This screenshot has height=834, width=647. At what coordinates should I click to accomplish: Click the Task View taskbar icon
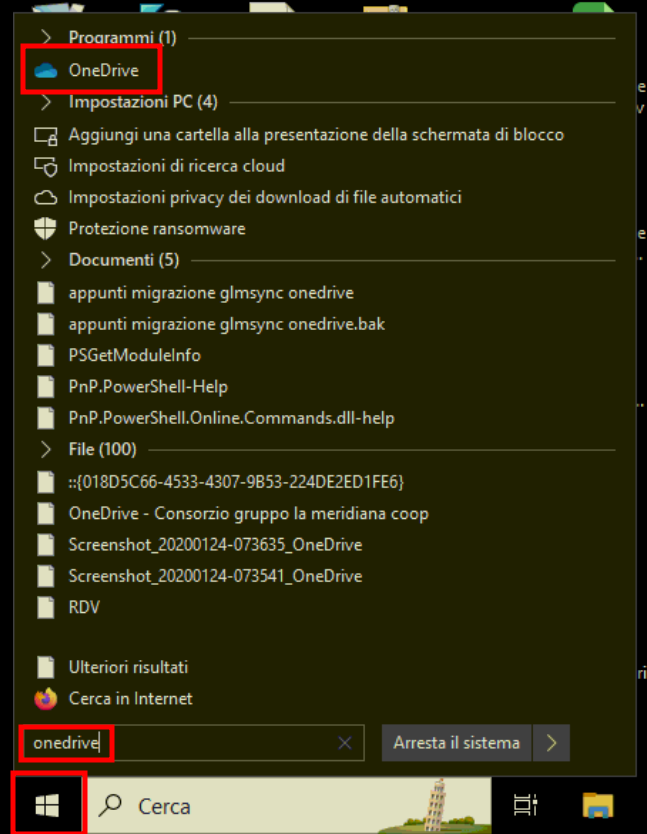tap(525, 804)
